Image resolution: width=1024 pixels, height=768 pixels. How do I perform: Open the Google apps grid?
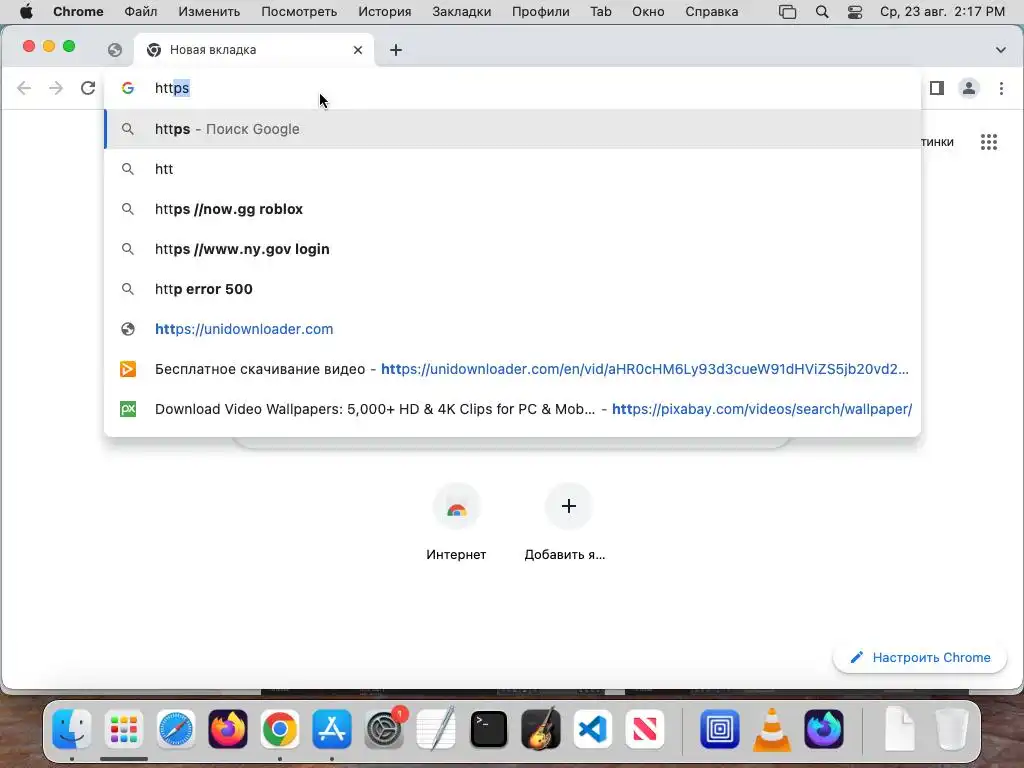click(x=989, y=142)
